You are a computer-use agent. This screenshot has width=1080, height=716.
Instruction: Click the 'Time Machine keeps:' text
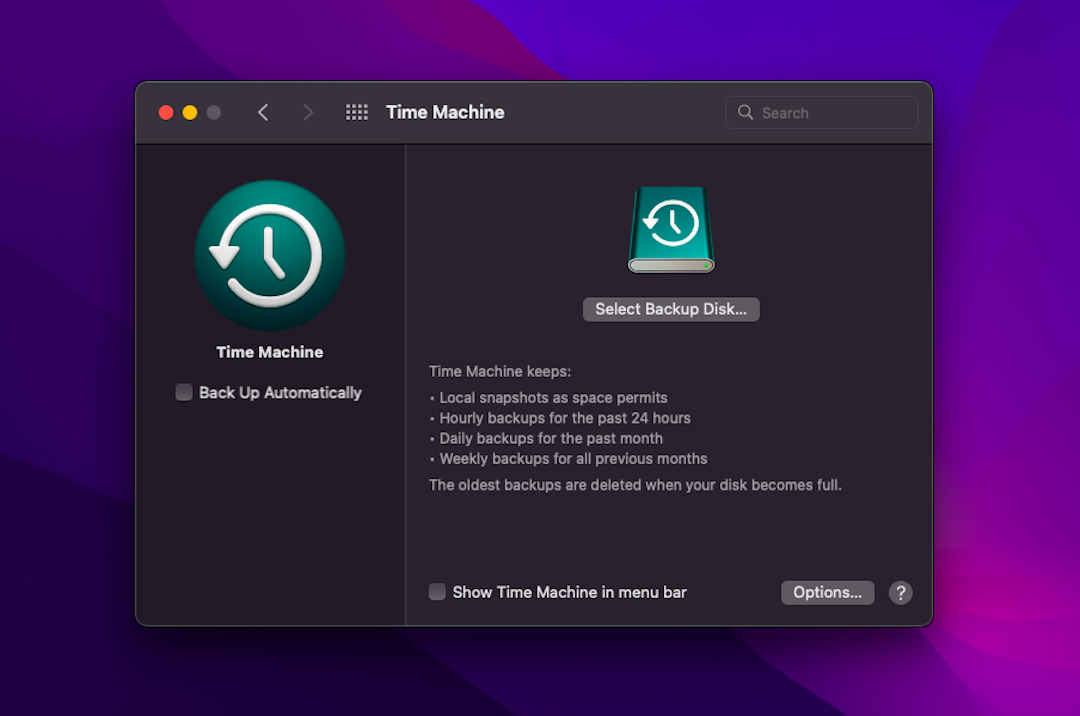coord(500,372)
